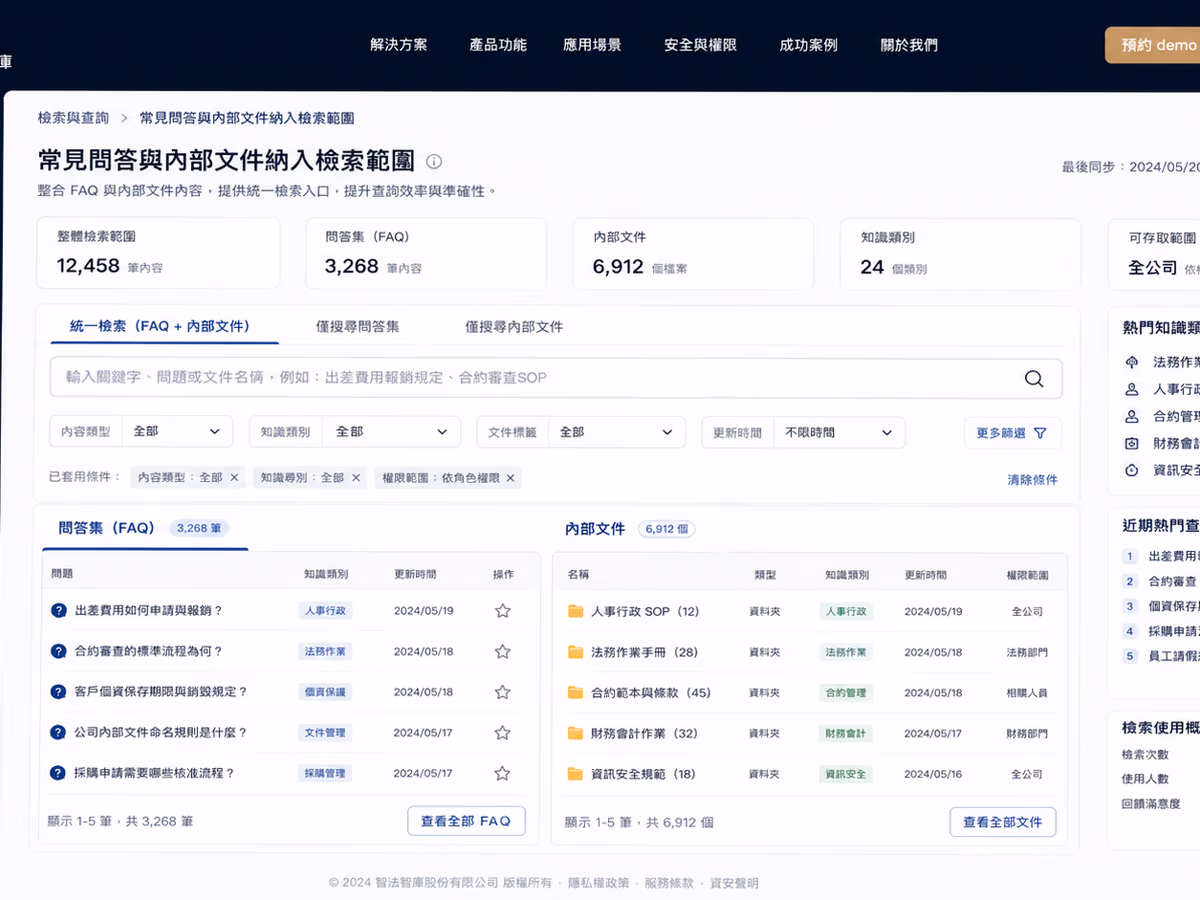1200x900 pixels.
Task: Click the filter funnel icon in 更多篩選
Action: pos(1040,433)
